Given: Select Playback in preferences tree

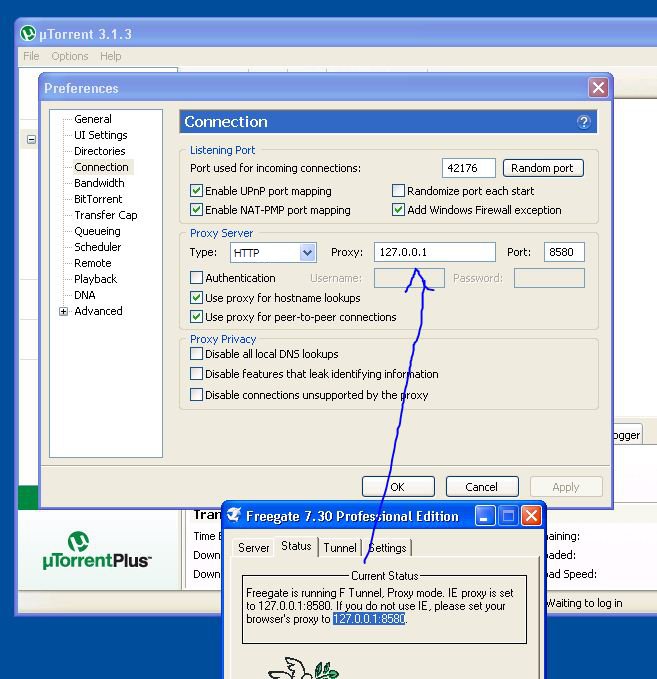Looking at the screenshot, I should [96, 279].
